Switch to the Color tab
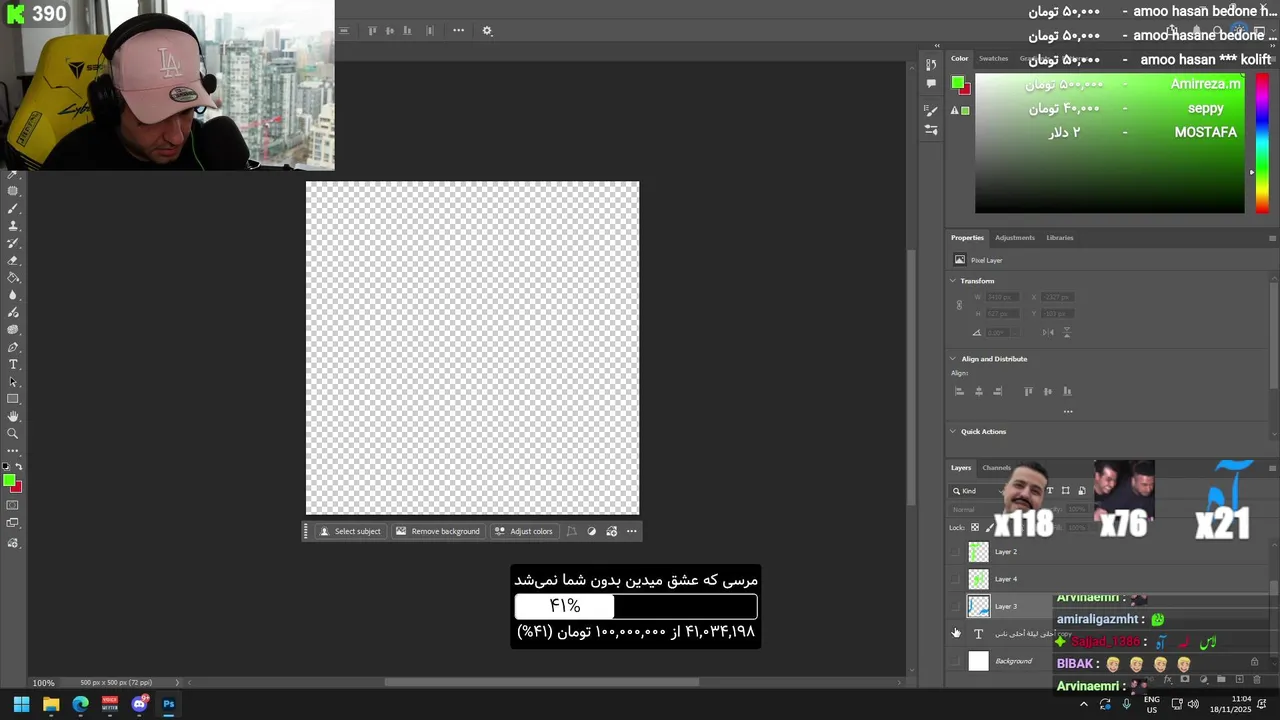The height and width of the screenshot is (720, 1280). coord(959,58)
